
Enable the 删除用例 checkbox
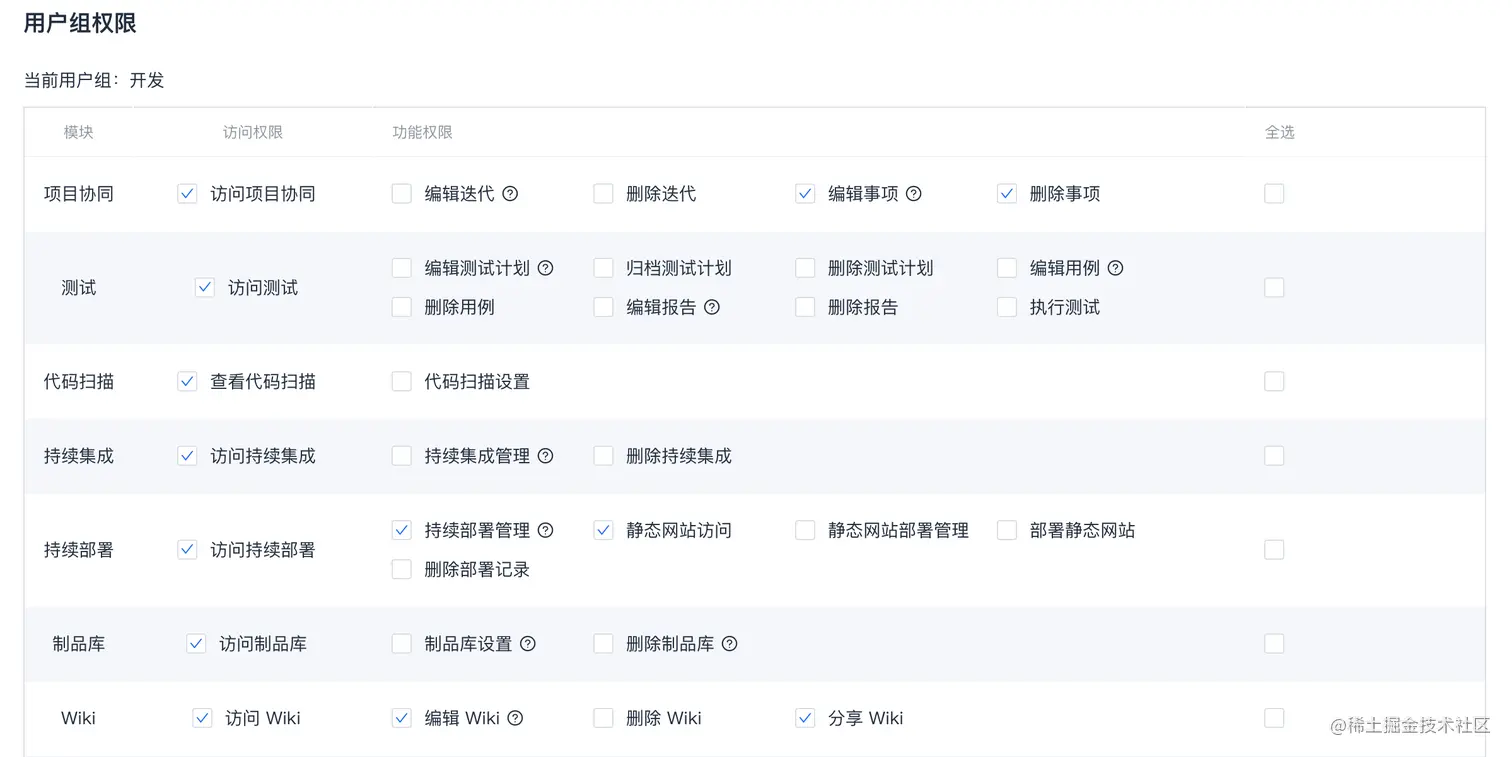(402, 307)
